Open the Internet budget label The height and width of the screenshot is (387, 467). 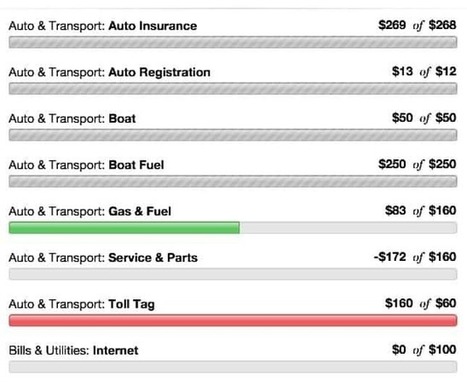click(73, 350)
